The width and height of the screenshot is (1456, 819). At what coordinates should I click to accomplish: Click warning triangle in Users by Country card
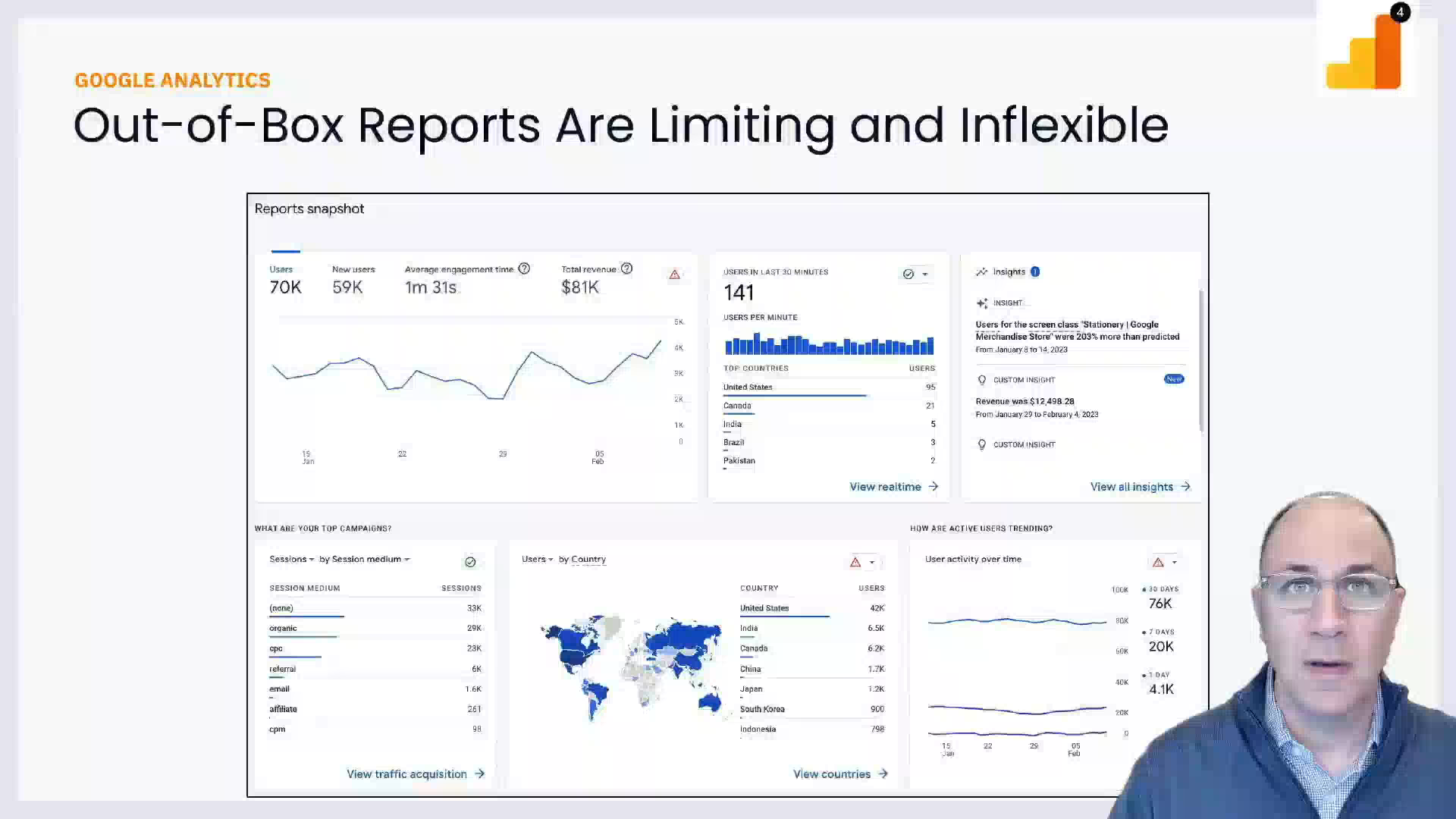pos(855,562)
